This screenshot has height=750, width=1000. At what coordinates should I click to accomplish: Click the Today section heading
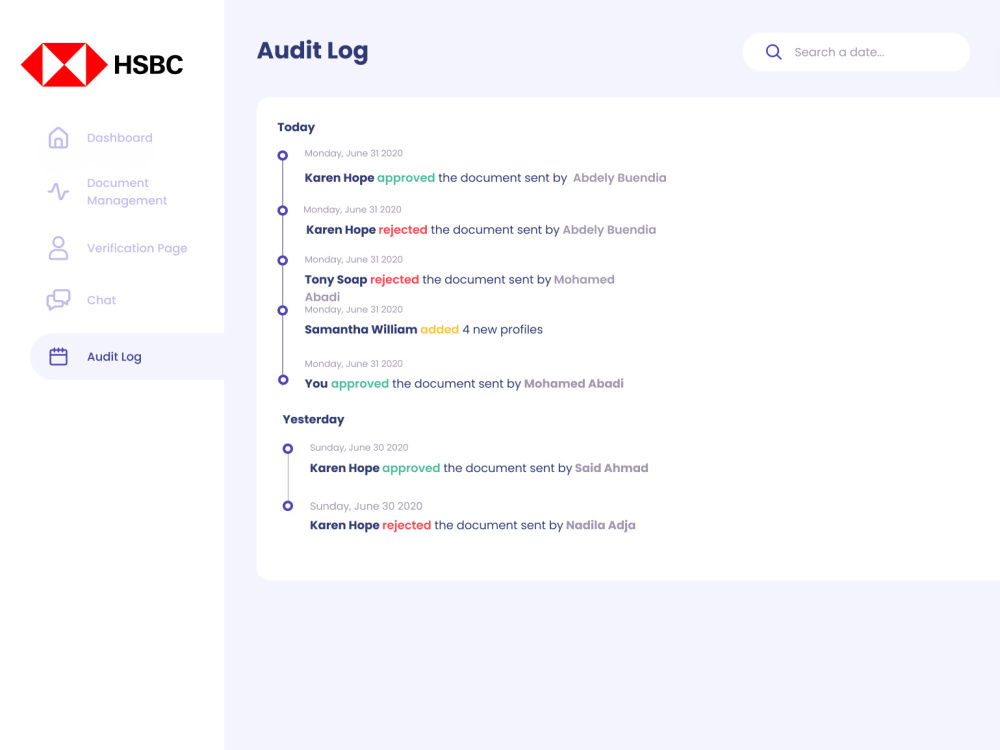(296, 127)
